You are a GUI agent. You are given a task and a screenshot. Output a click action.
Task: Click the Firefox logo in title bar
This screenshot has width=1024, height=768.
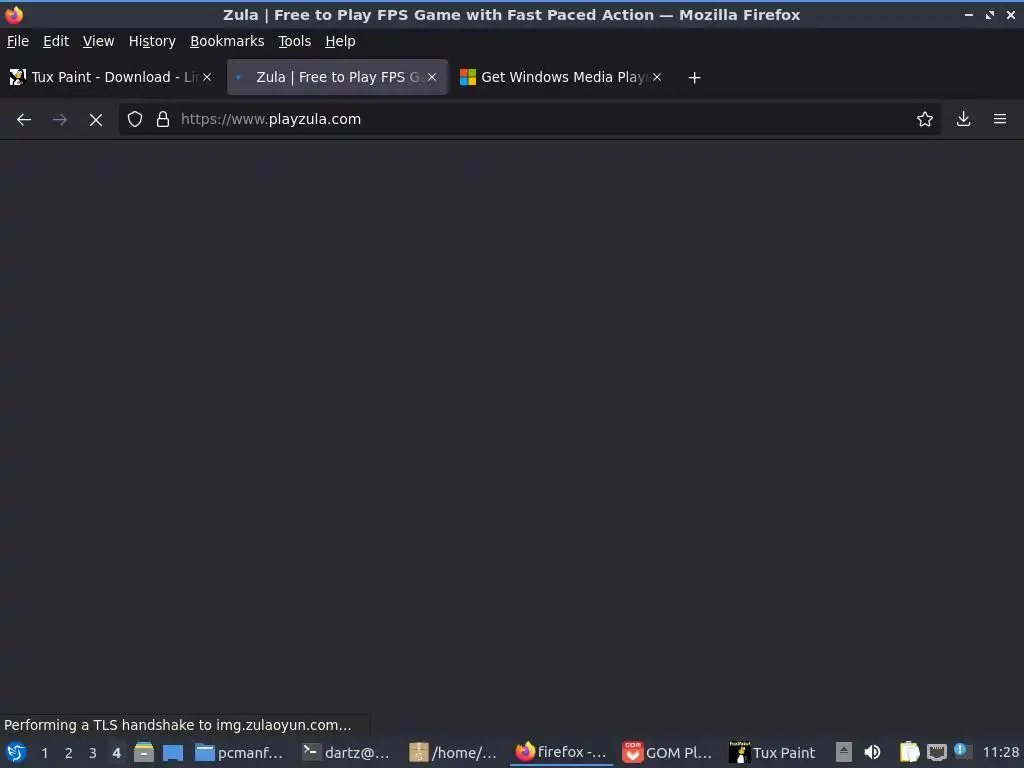click(14, 14)
